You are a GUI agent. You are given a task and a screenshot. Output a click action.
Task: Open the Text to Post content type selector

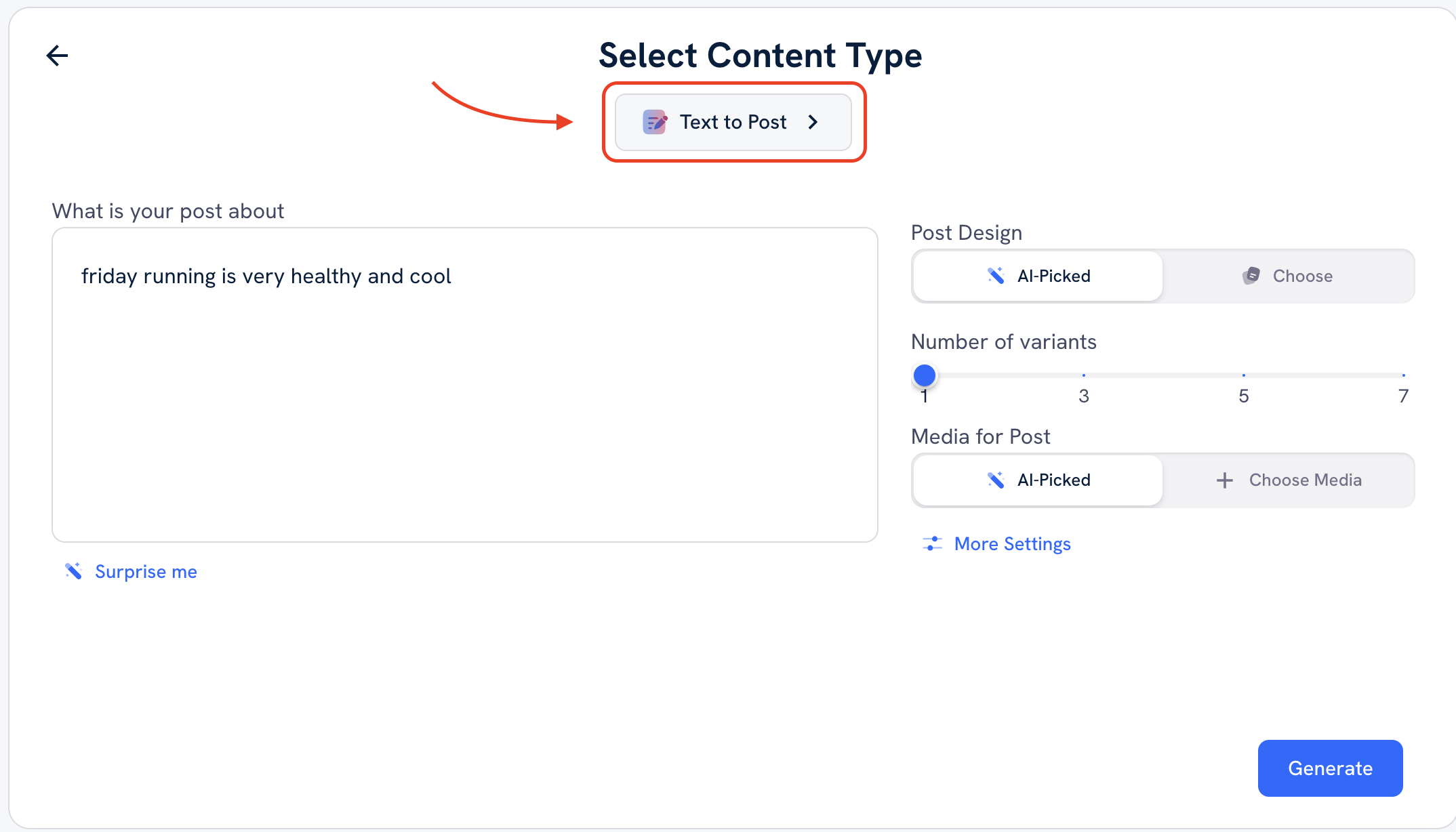733,122
